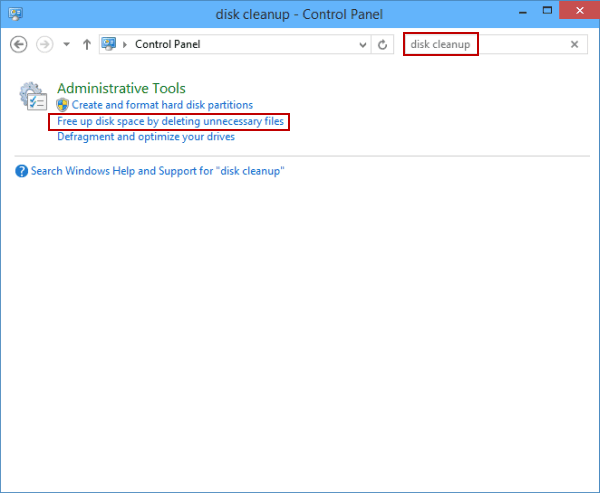Go up one level with the up arrow
600x493 pixels.
87,44
